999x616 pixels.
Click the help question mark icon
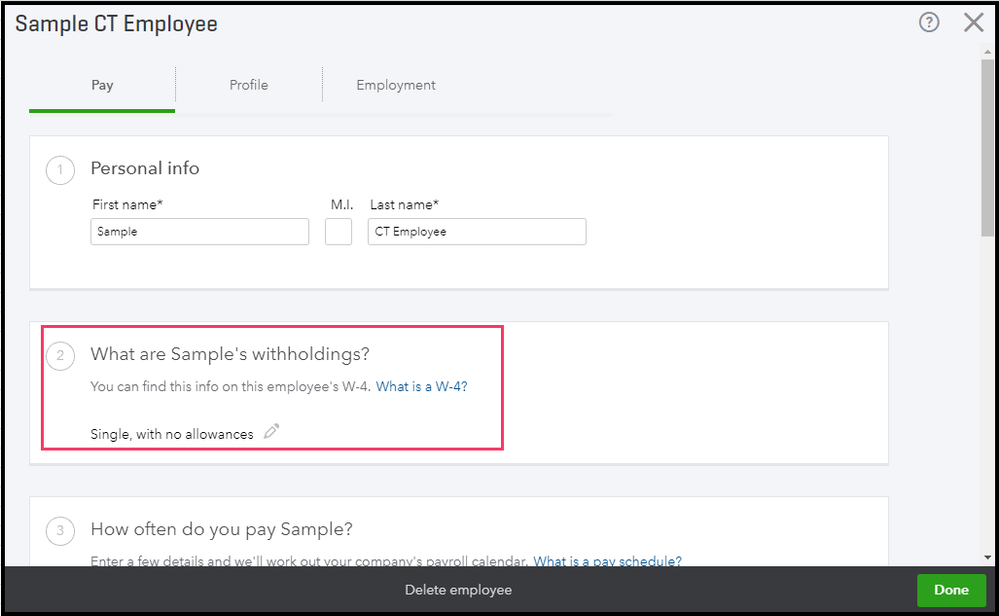pyautogui.click(x=929, y=22)
